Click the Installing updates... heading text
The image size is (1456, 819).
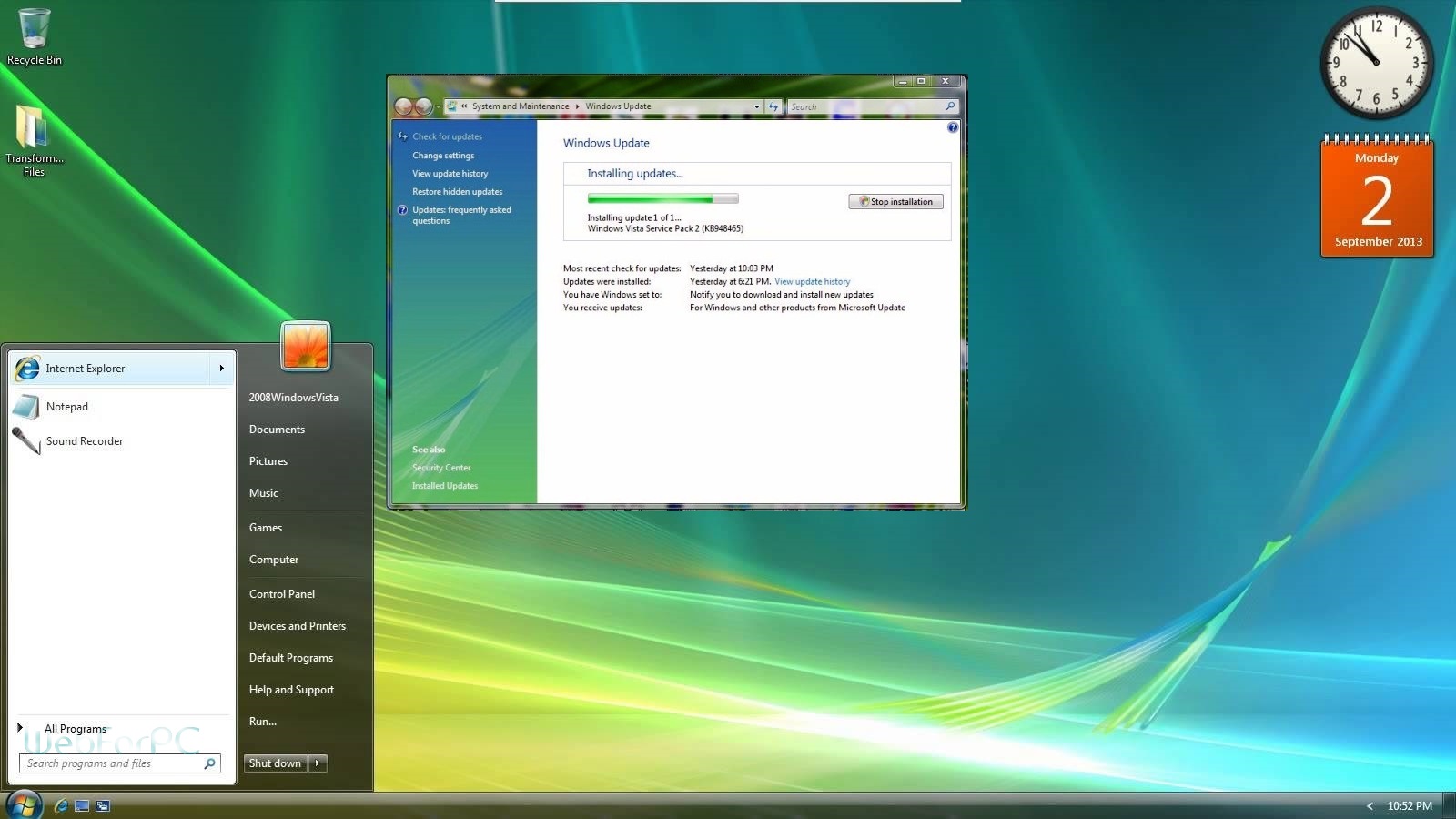click(x=635, y=174)
